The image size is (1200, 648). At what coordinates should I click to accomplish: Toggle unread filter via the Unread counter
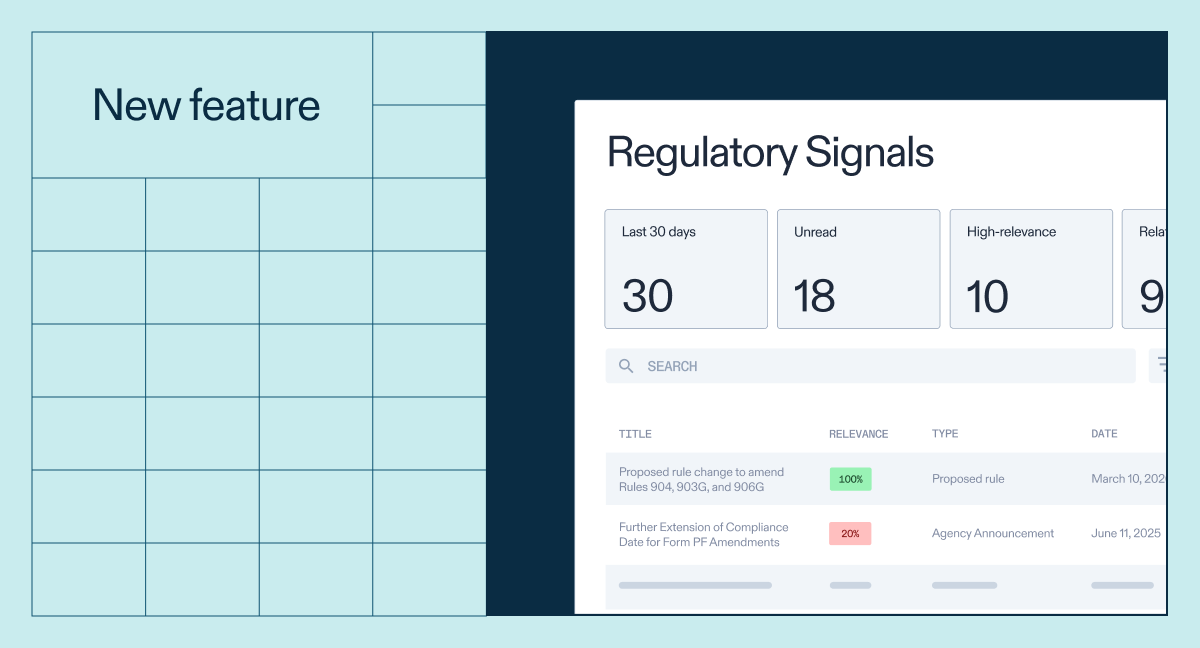[858, 268]
